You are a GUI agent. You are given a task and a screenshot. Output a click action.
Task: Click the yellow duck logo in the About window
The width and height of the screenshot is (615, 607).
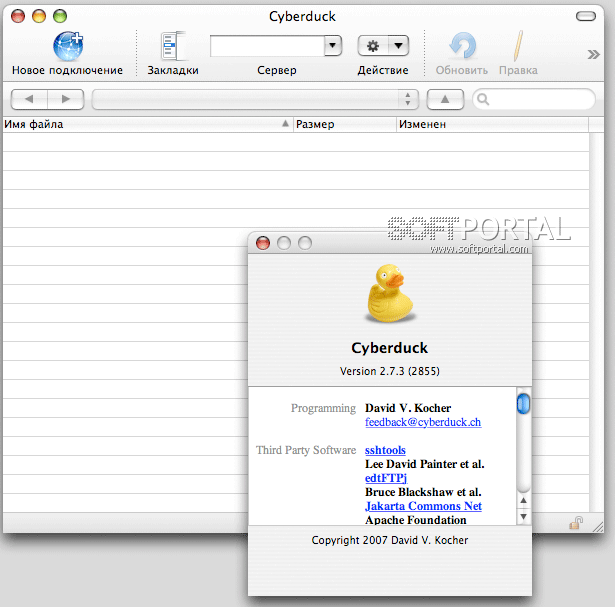click(390, 293)
